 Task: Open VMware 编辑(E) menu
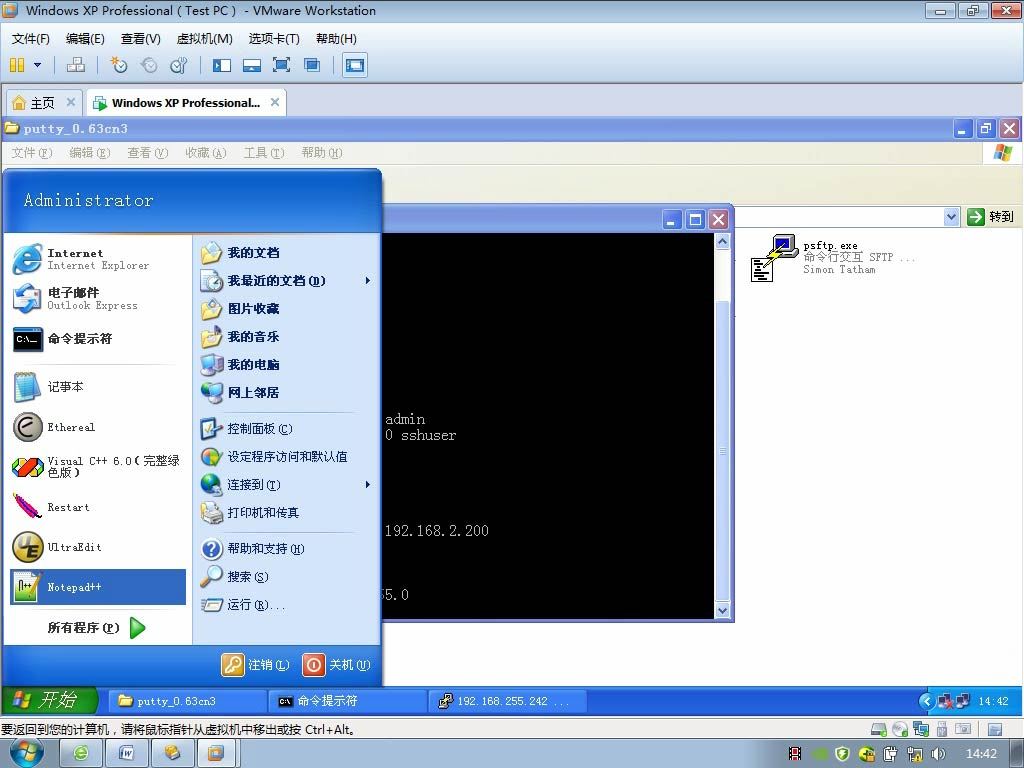pyautogui.click(x=86, y=39)
